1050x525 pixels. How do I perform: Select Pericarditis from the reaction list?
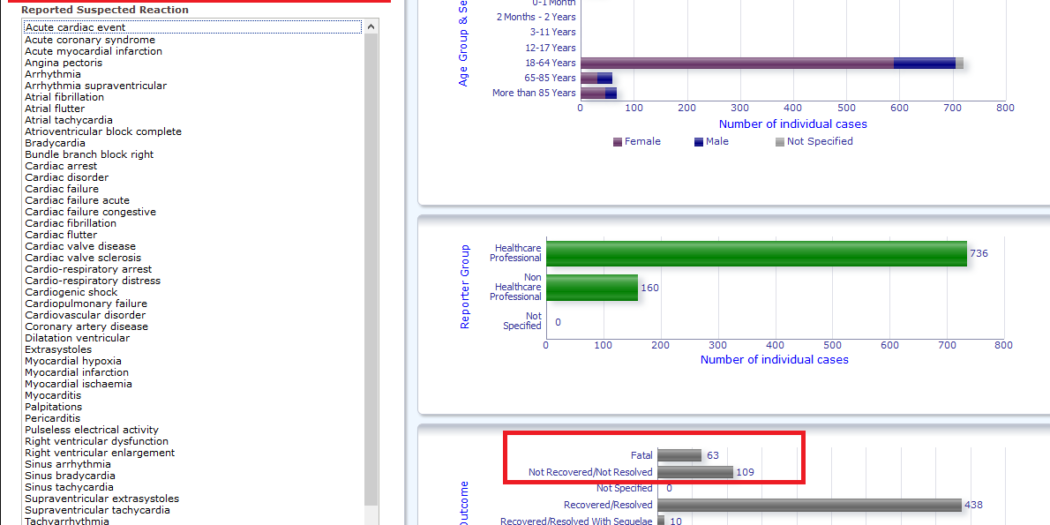(52, 418)
